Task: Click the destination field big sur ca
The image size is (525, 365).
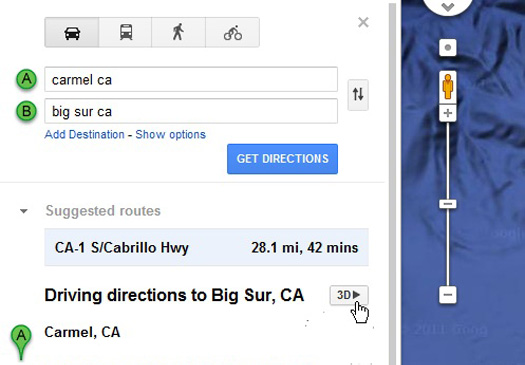Action: point(191,111)
